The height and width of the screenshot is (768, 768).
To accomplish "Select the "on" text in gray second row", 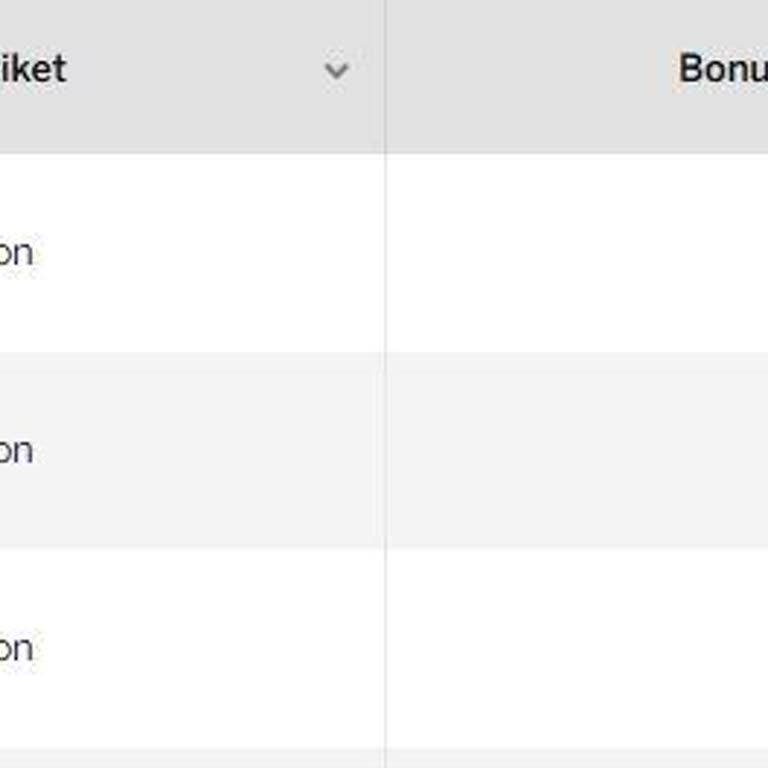I will tap(16, 450).
